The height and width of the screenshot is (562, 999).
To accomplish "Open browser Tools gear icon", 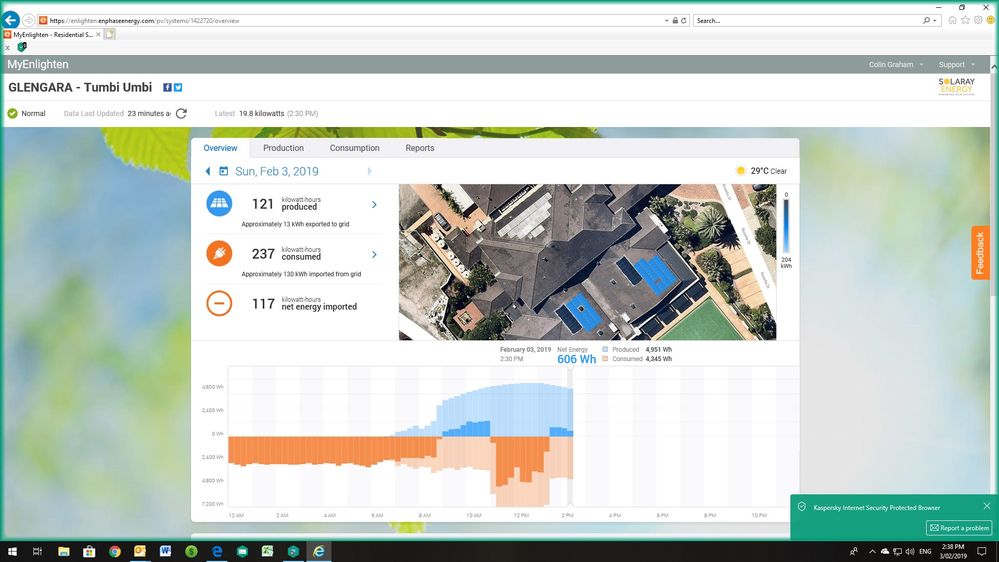I will click(978, 20).
